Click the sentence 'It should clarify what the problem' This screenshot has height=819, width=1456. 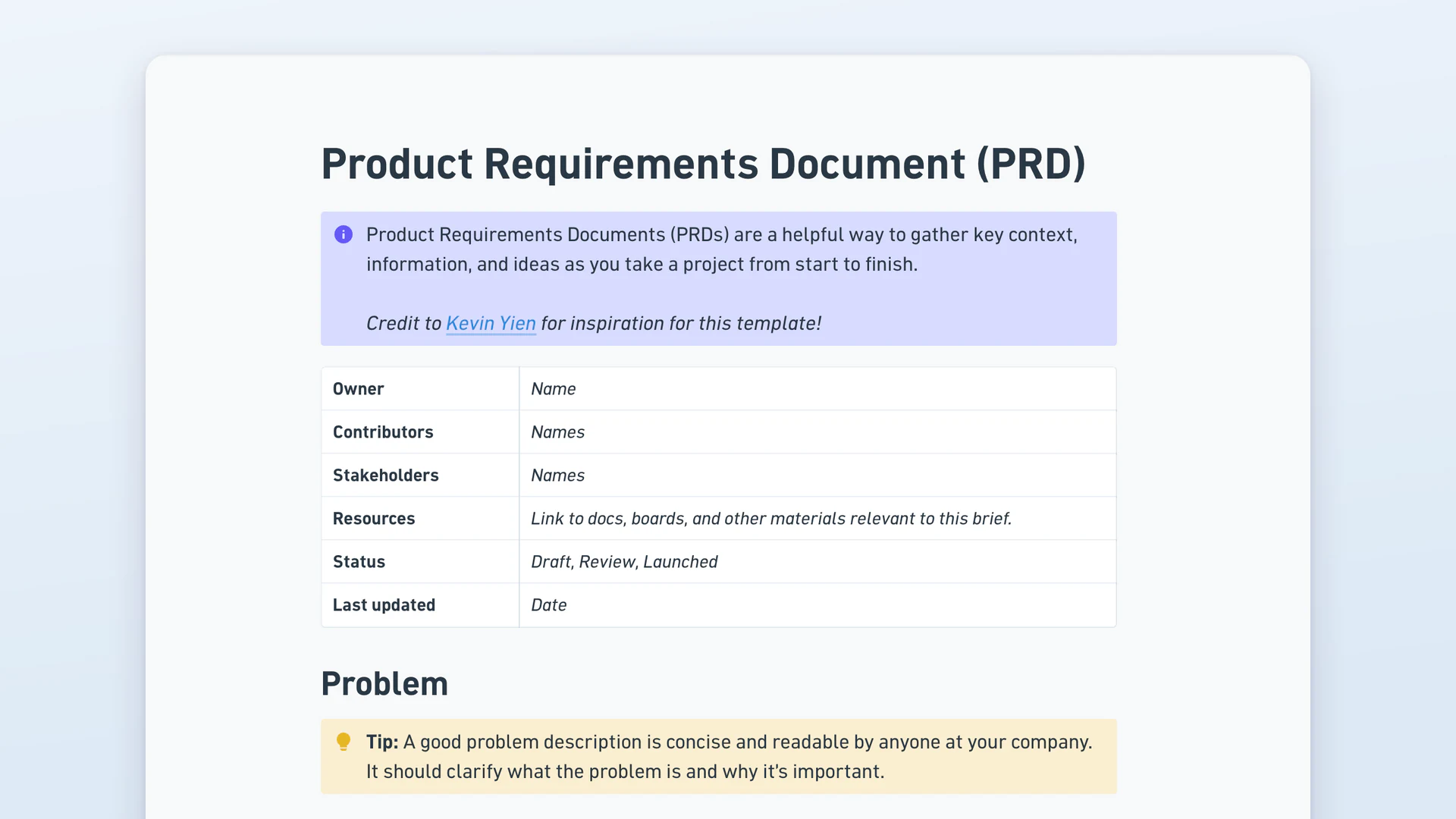[x=626, y=771]
